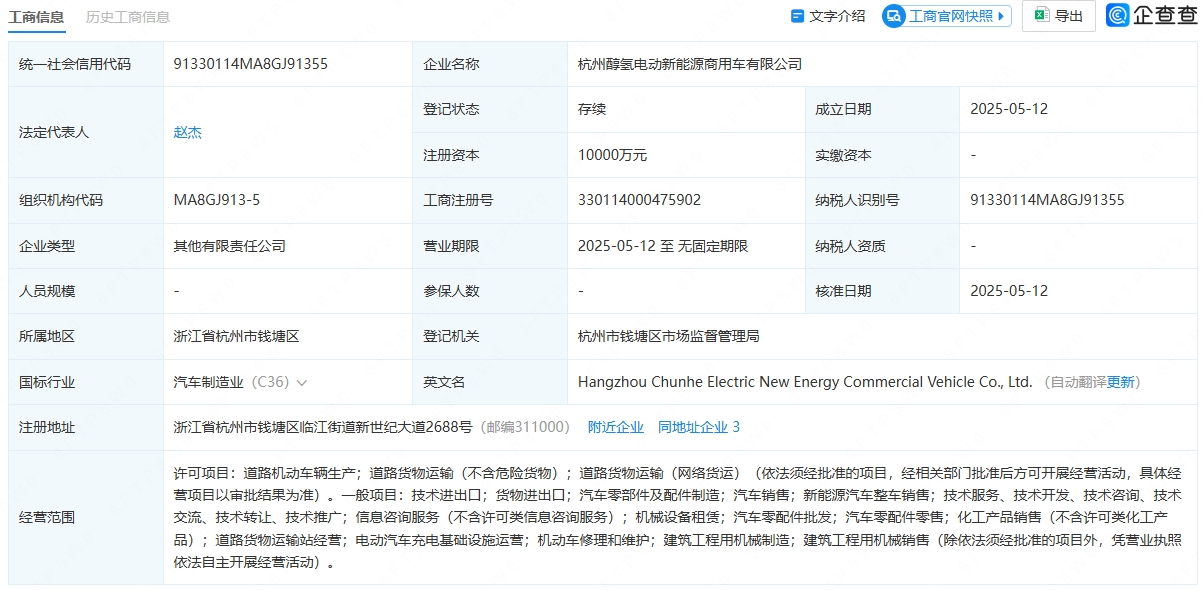Screen dimensions: 1203x590
Task: Click the 导出 export button
Action: [x=1058, y=16]
